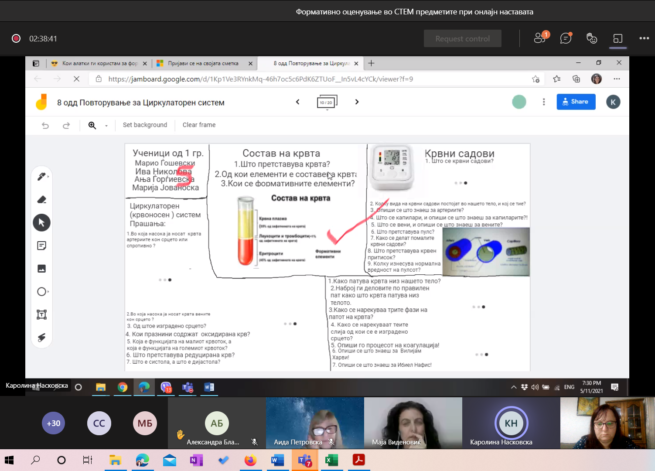The image size is (655, 471).
Task: Select Каролина Насковска KH tile
Action: click(511, 423)
